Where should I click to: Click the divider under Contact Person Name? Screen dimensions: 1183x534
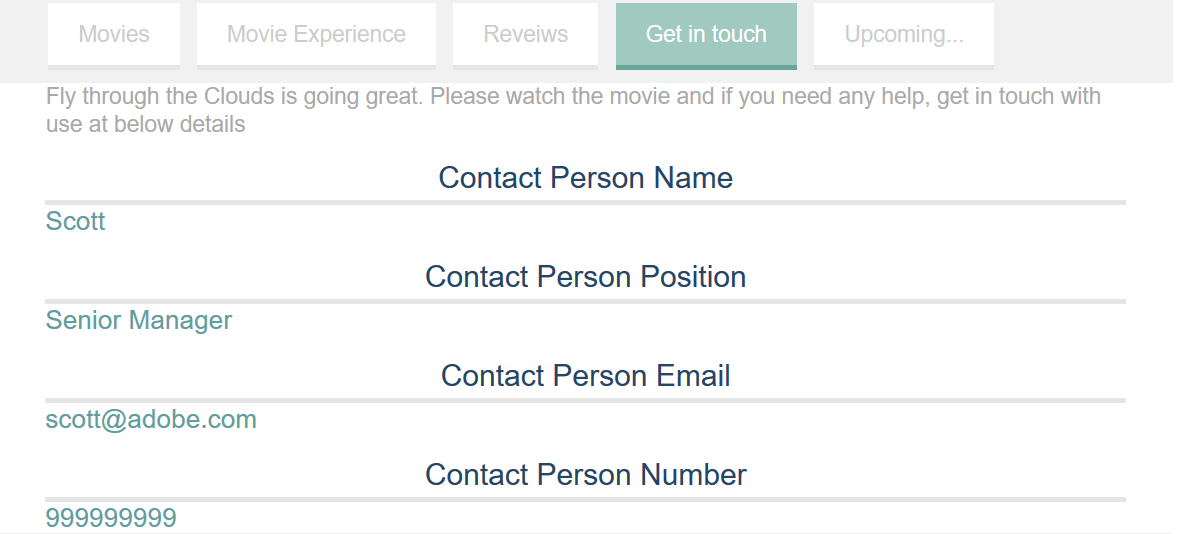(x=586, y=202)
